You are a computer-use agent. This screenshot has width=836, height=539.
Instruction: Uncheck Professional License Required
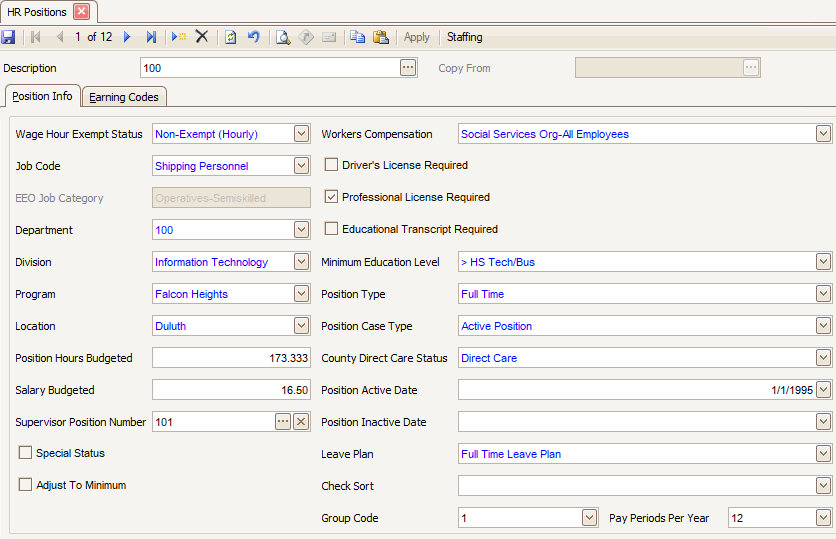[x=332, y=197]
